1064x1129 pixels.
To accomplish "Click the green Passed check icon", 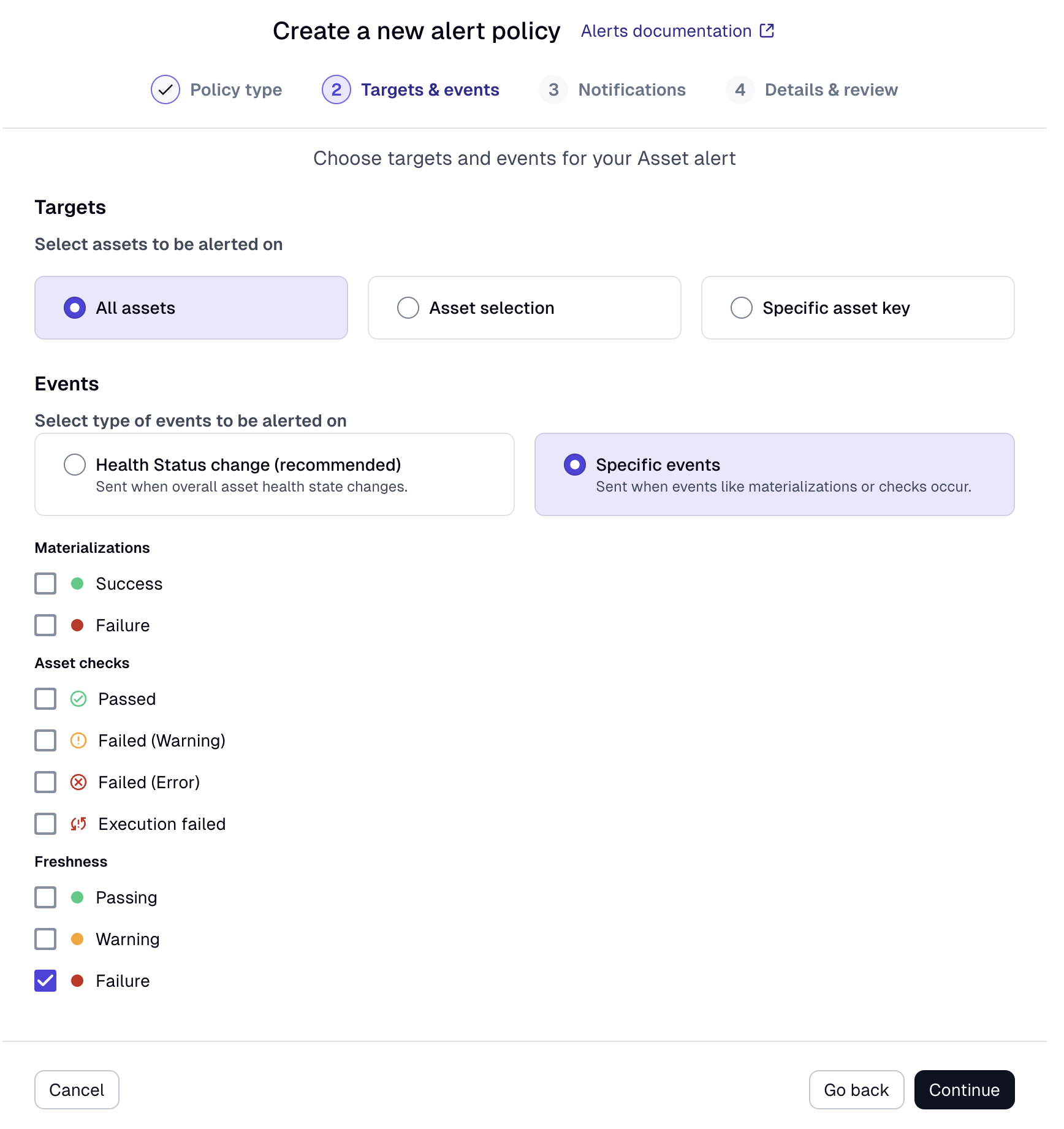I will 78,698.
